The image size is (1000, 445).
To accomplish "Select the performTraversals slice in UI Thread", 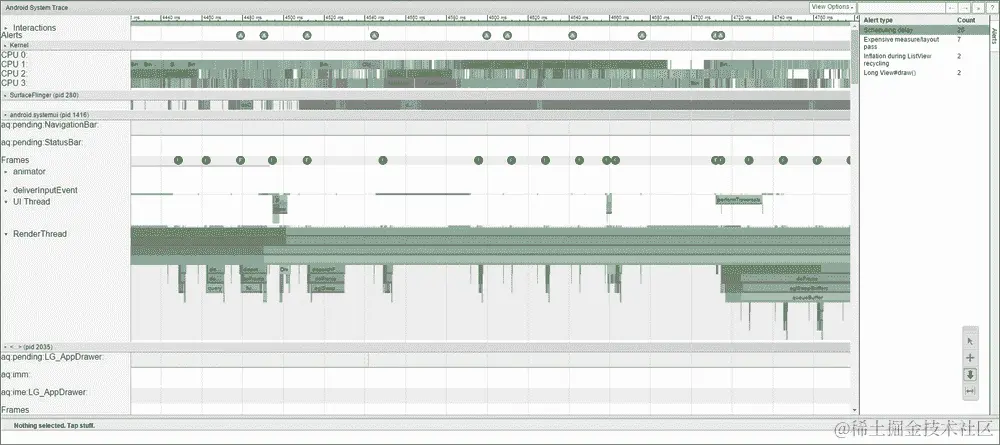I will click(x=739, y=200).
